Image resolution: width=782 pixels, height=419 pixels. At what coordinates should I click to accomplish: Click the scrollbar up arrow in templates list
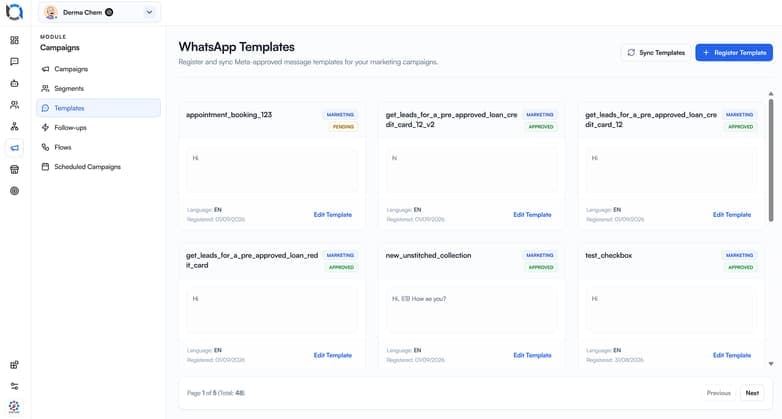tap(771, 94)
